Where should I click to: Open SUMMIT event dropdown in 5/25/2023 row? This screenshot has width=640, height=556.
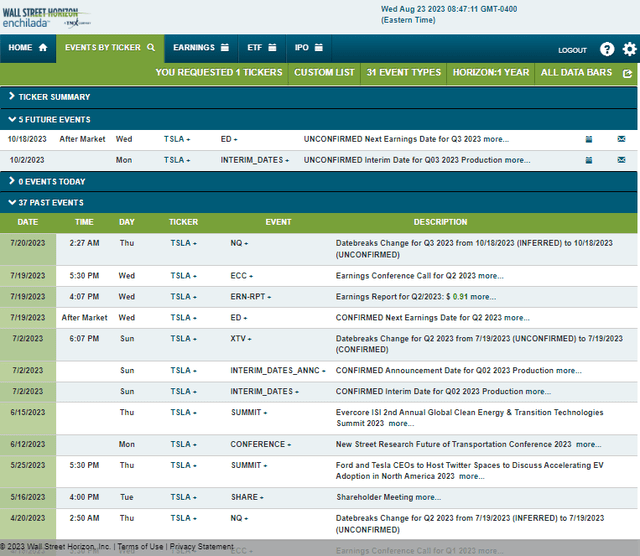249,465
